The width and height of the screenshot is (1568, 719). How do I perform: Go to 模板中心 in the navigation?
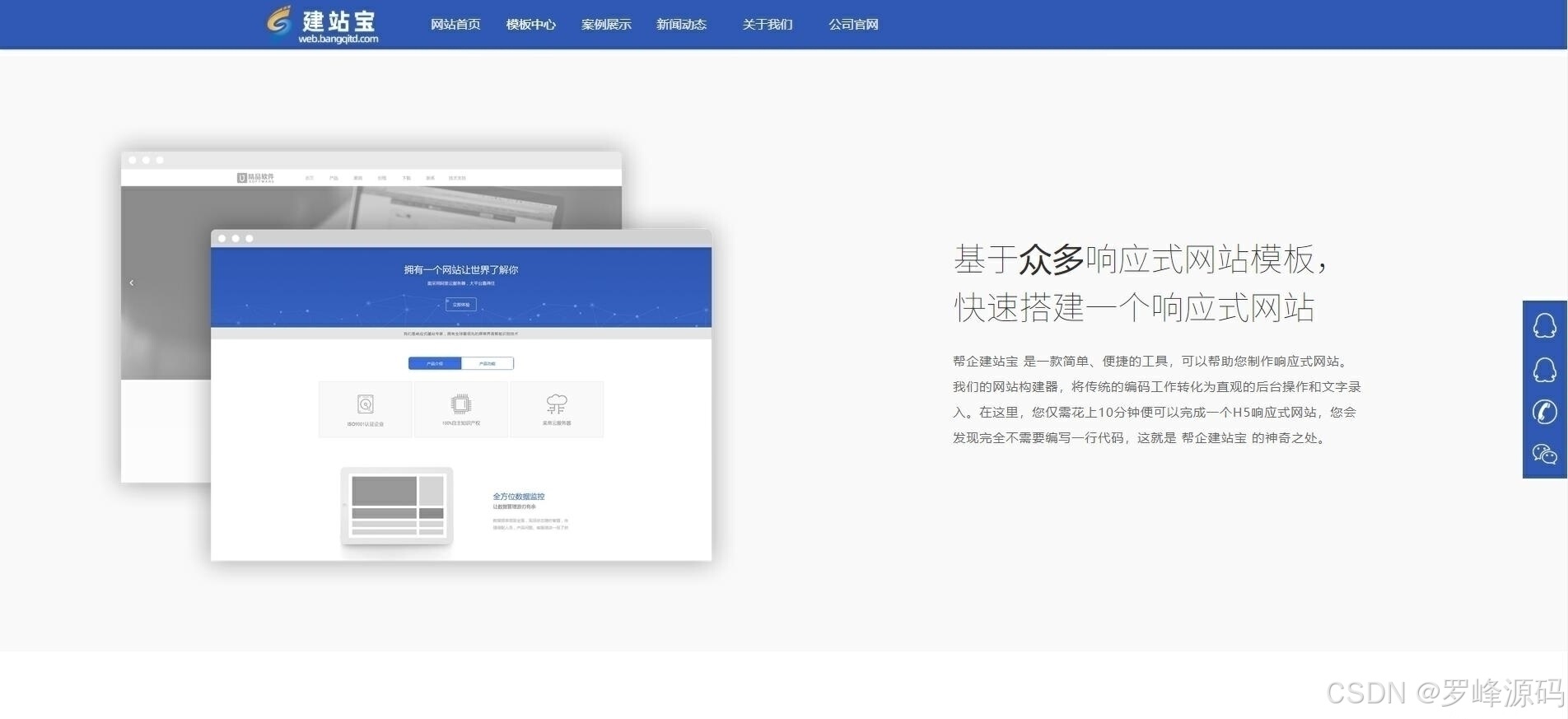(x=531, y=25)
